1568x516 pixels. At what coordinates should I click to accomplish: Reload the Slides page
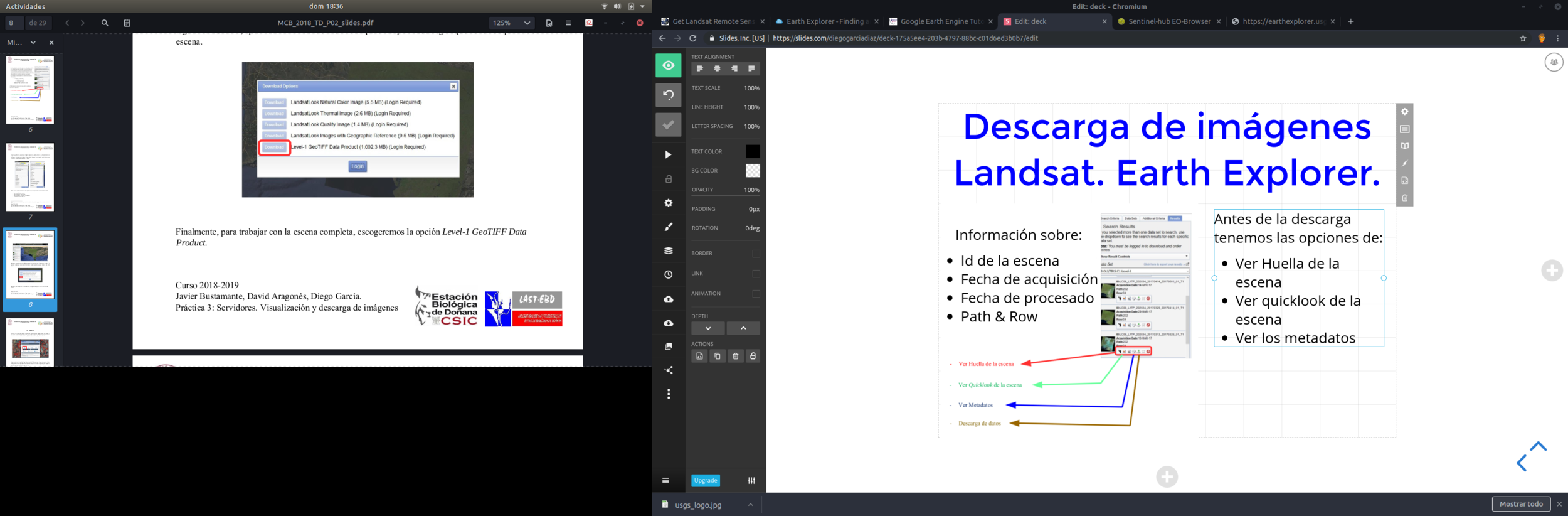click(692, 38)
